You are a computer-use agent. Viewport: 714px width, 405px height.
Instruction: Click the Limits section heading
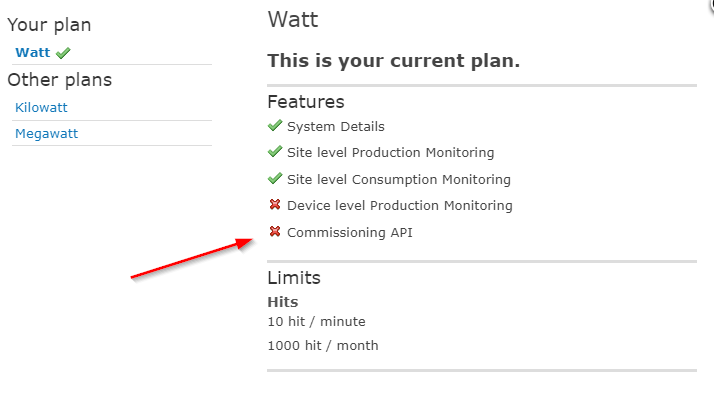point(293,278)
